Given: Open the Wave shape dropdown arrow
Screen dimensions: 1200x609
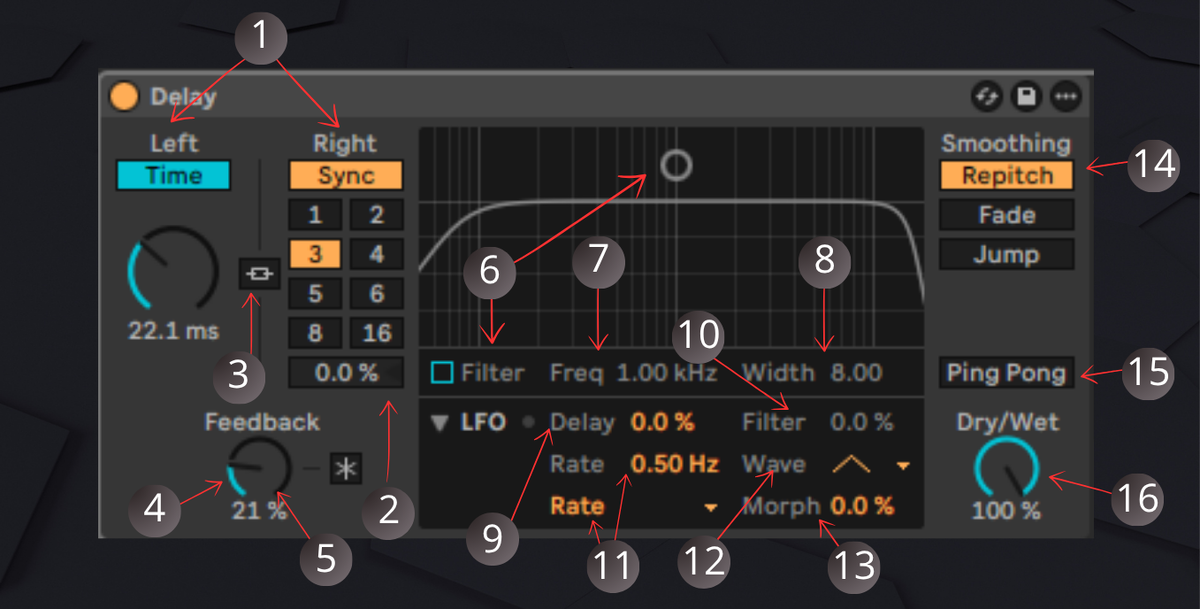Looking at the screenshot, I should pos(904,466).
